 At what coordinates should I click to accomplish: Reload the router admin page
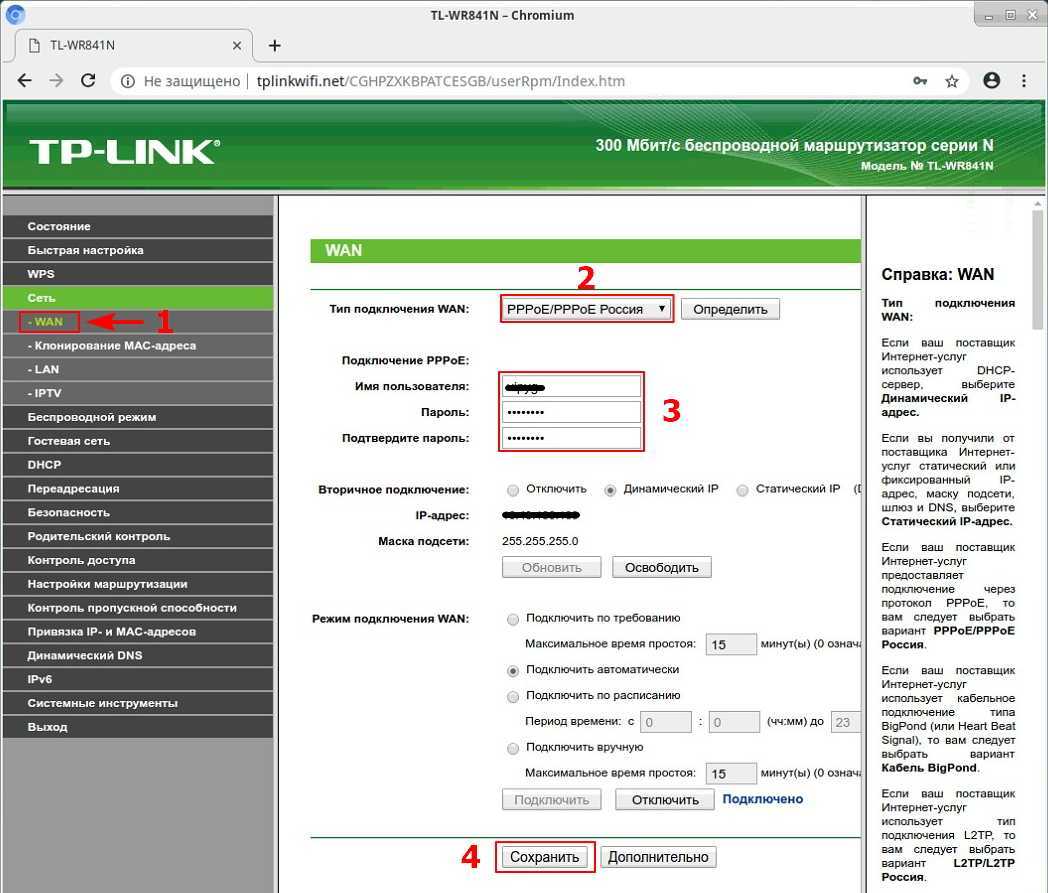[88, 81]
